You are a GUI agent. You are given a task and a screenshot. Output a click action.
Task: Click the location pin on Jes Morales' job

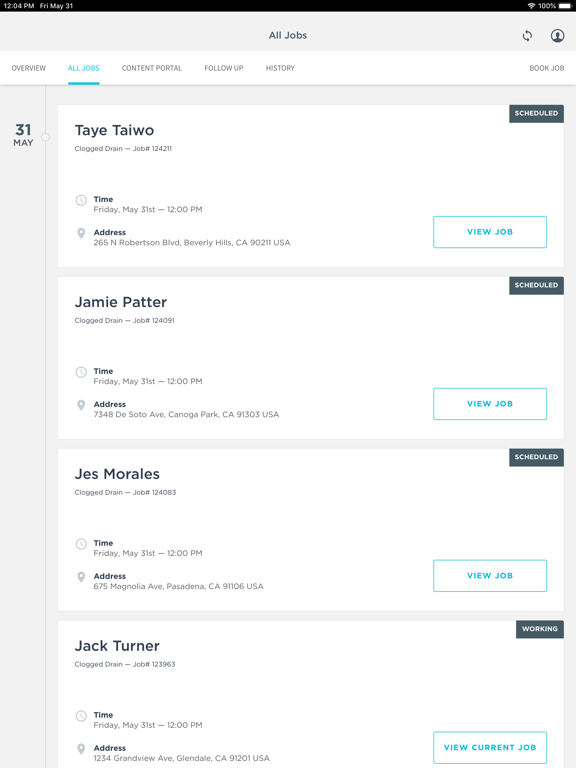point(81,577)
